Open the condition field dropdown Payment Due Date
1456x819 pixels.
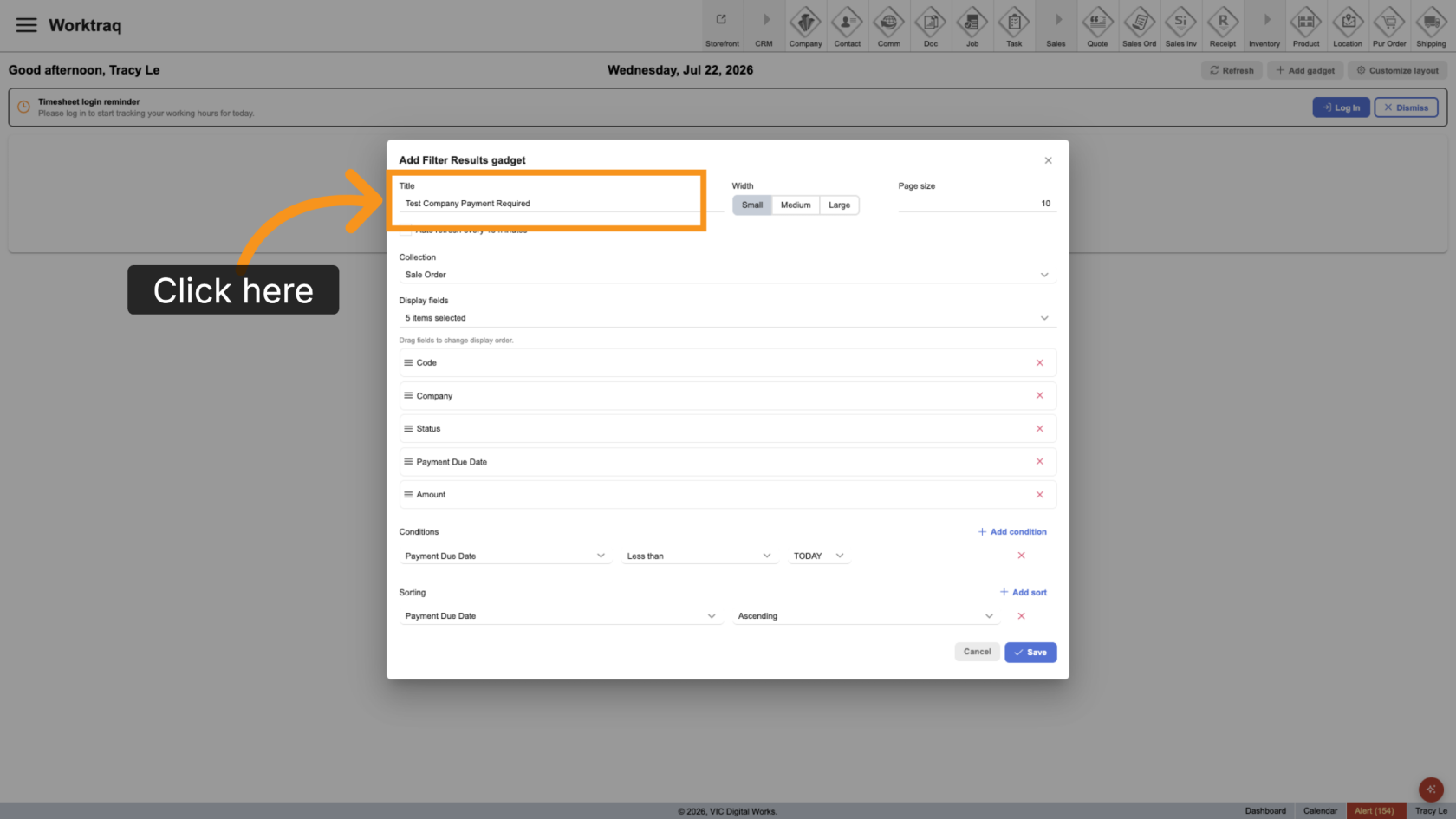(x=505, y=556)
